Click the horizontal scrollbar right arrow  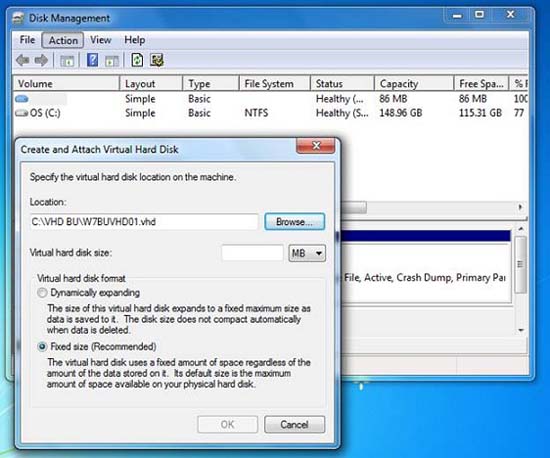pos(521,207)
